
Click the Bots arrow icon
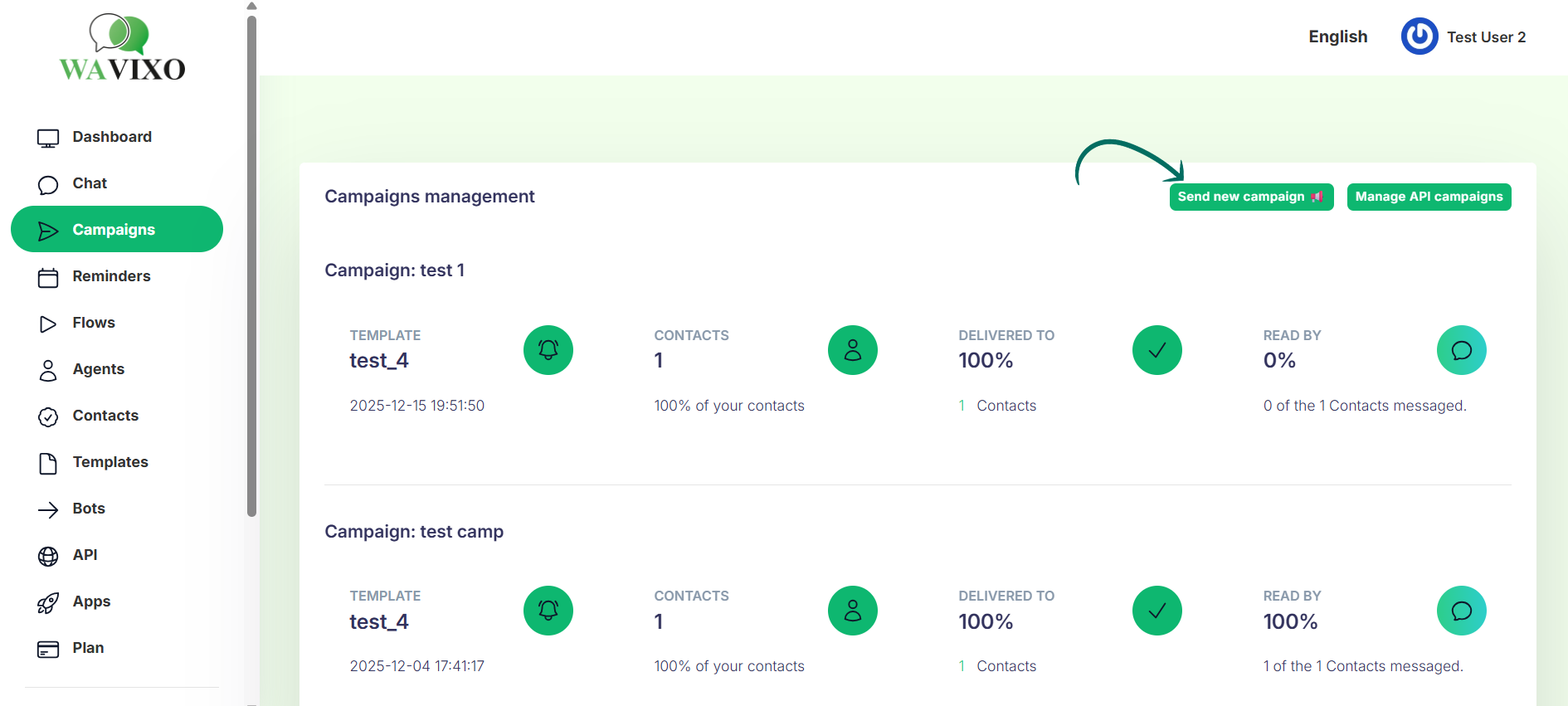pyautogui.click(x=48, y=509)
